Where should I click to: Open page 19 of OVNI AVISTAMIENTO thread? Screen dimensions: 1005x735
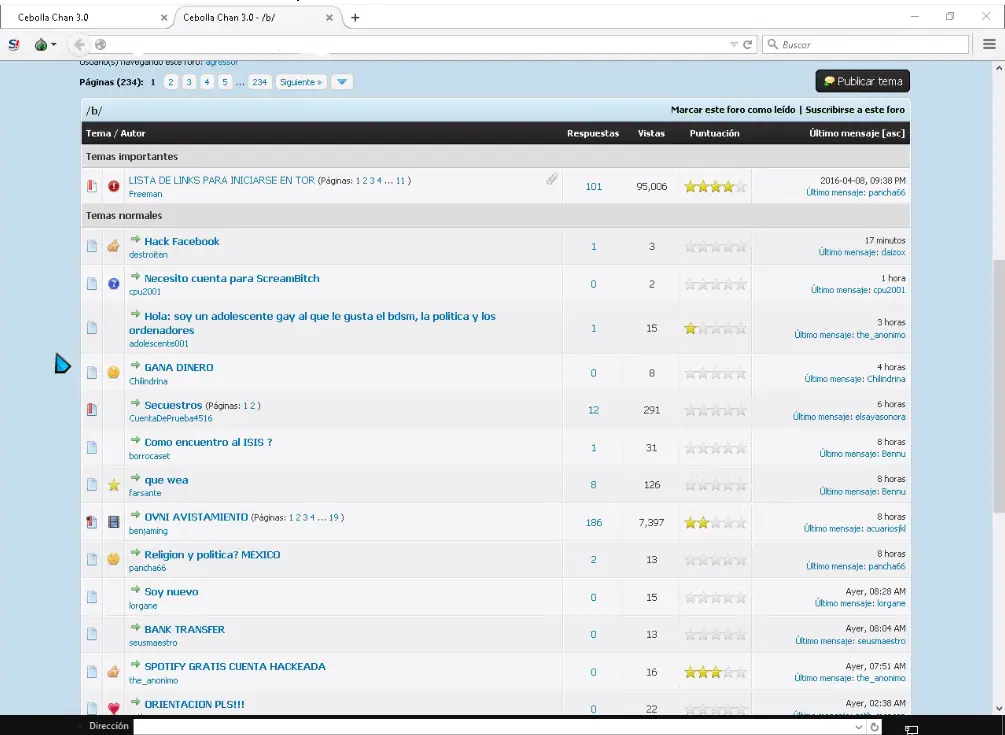(334, 518)
